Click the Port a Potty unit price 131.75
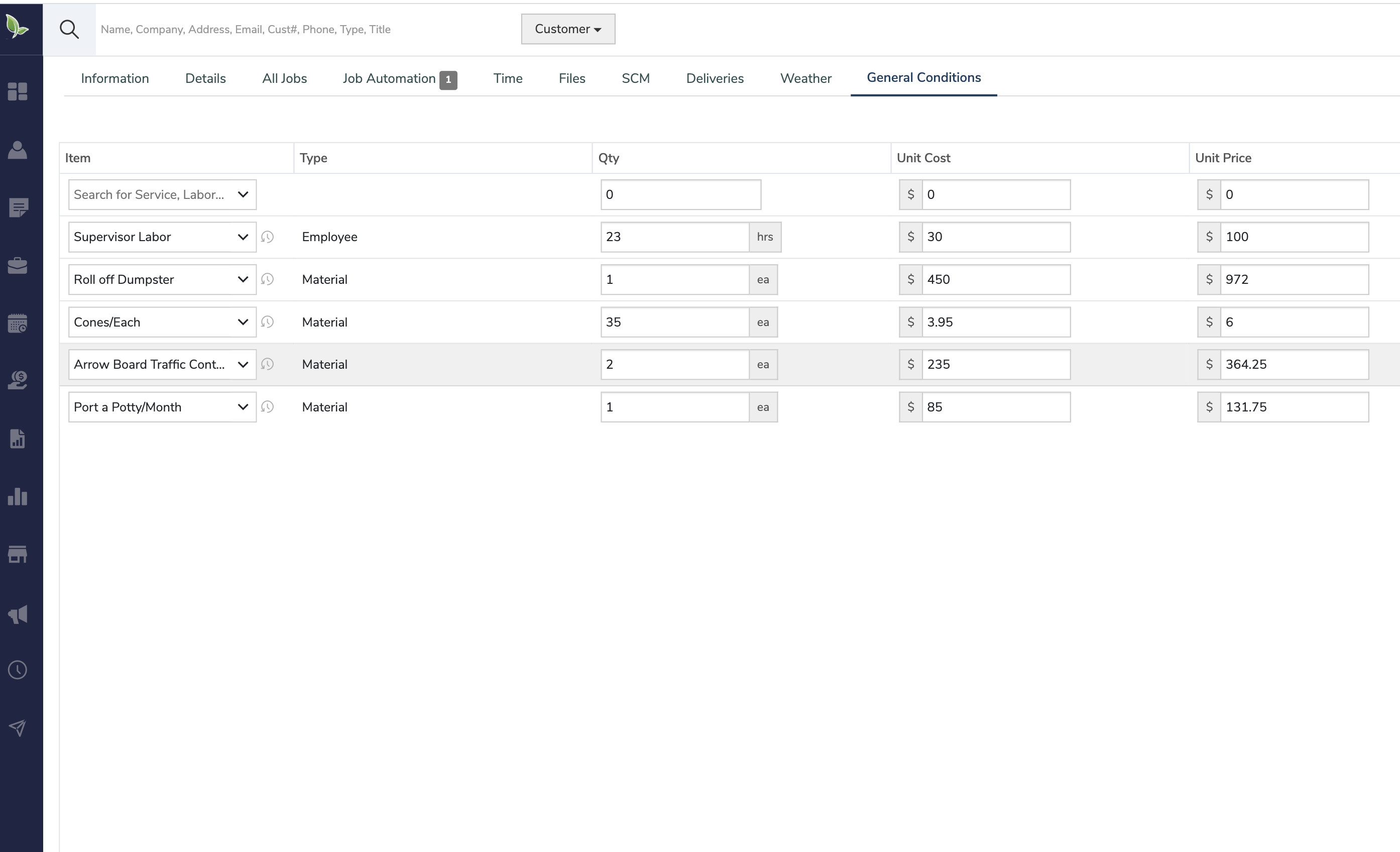1400x852 pixels. [x=1295, y=407]
